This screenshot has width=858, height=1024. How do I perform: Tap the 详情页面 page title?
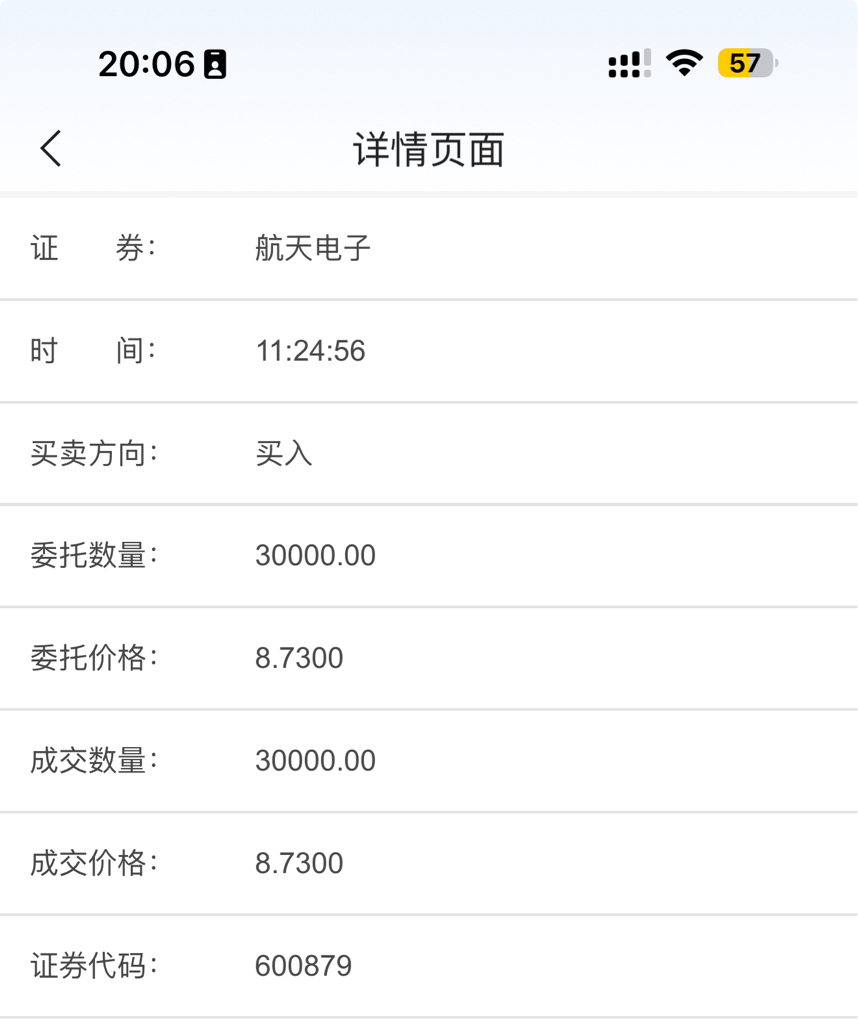coord(428,149)
